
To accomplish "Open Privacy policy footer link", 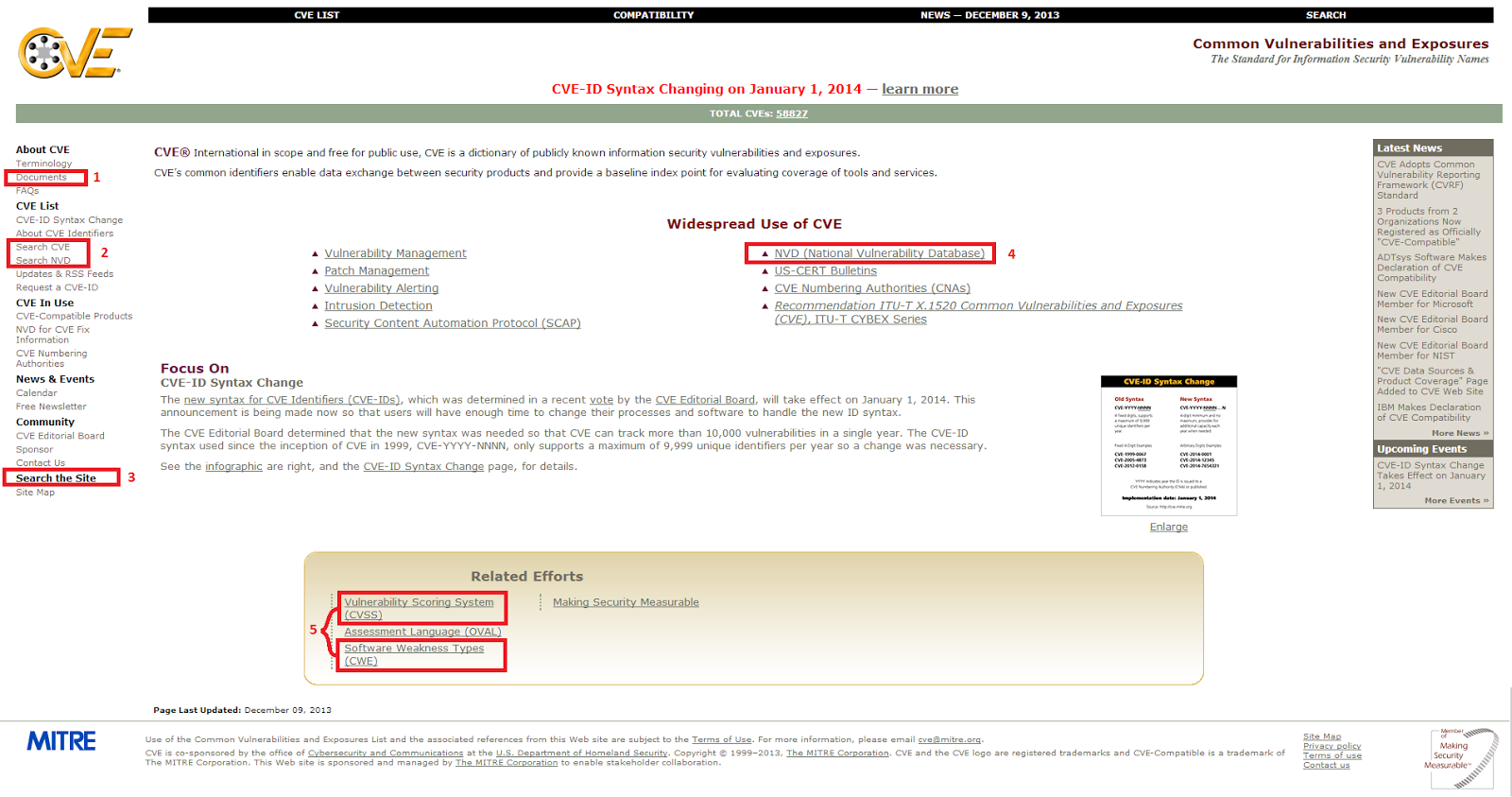I will [x=1332, y=746].
